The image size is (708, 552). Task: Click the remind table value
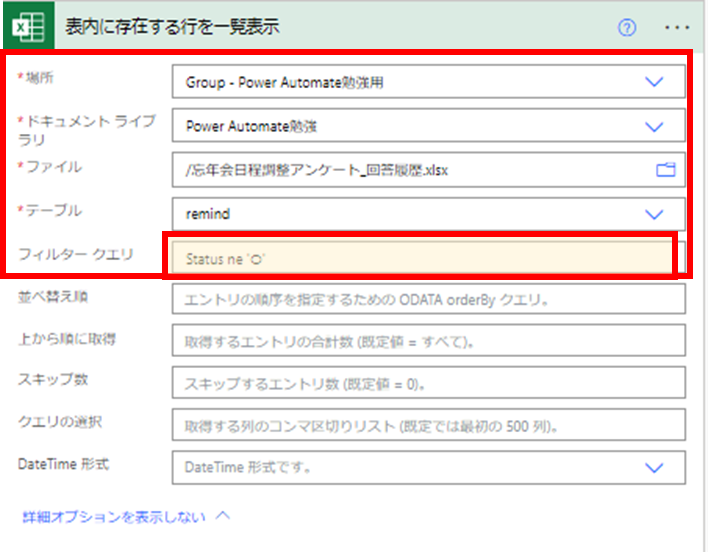click(208, 214)
